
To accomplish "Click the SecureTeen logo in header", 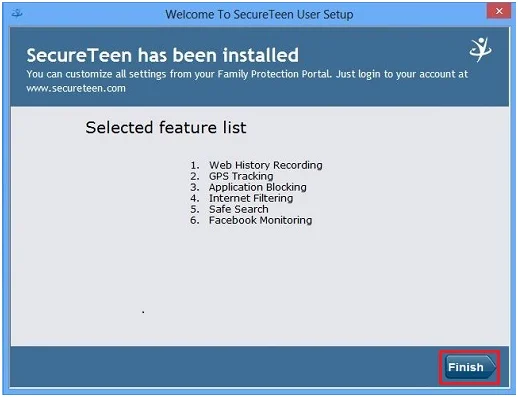I will [481, 50].
